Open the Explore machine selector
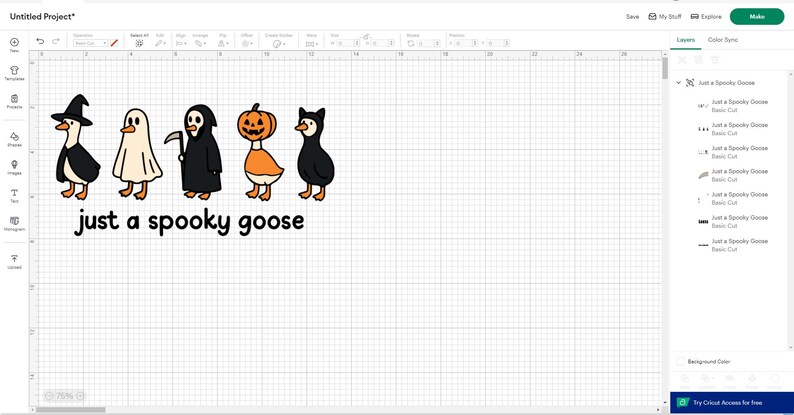The width and height of the screenshot is (794, 415). pos(706,17)
